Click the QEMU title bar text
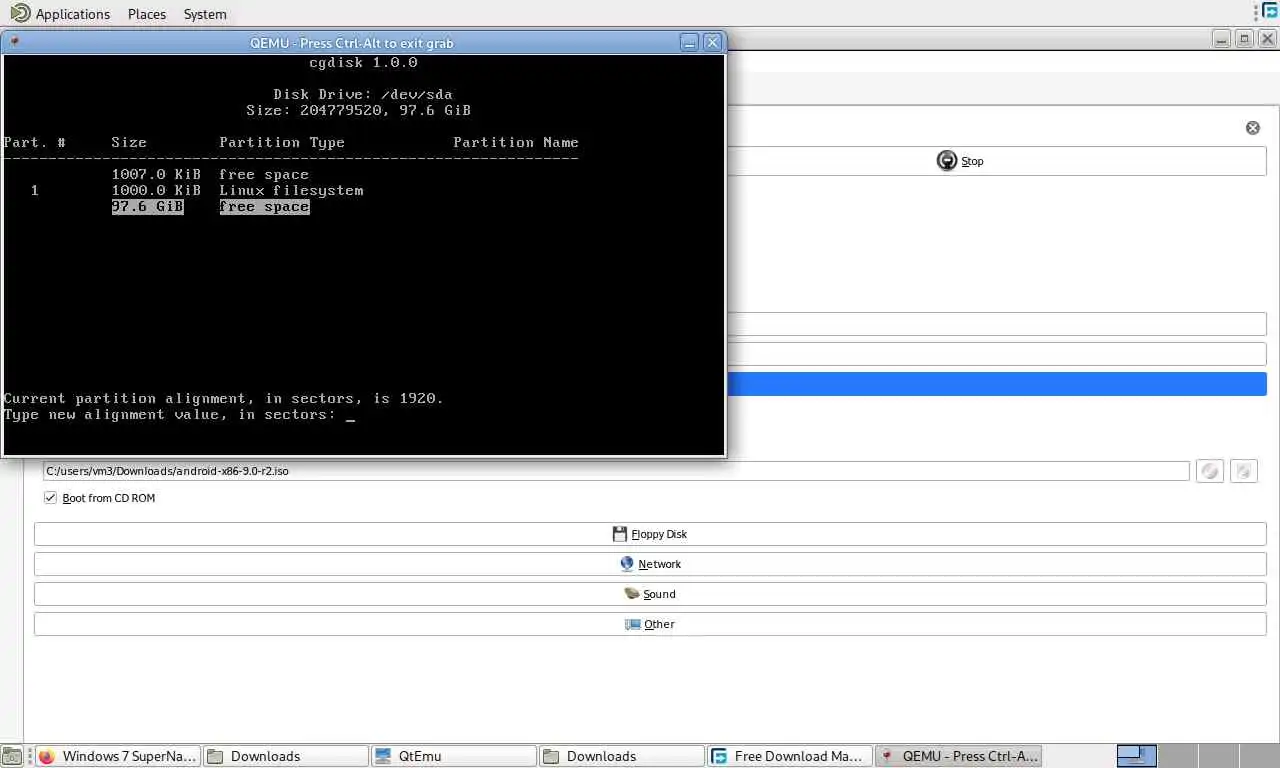This screenshot has width=1280, height=768. coord(351,43)
